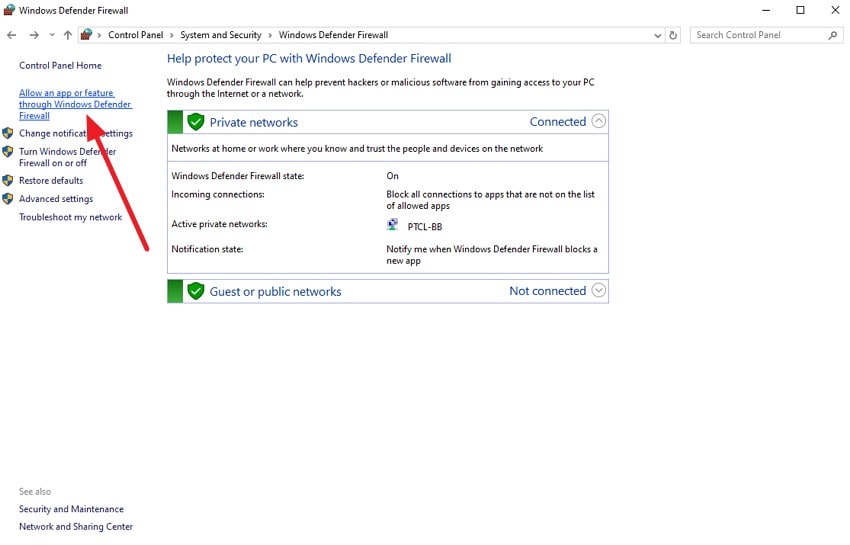850x545 pixels.
Task: Collapse the Private networks section
Action: tap(598, 121)
